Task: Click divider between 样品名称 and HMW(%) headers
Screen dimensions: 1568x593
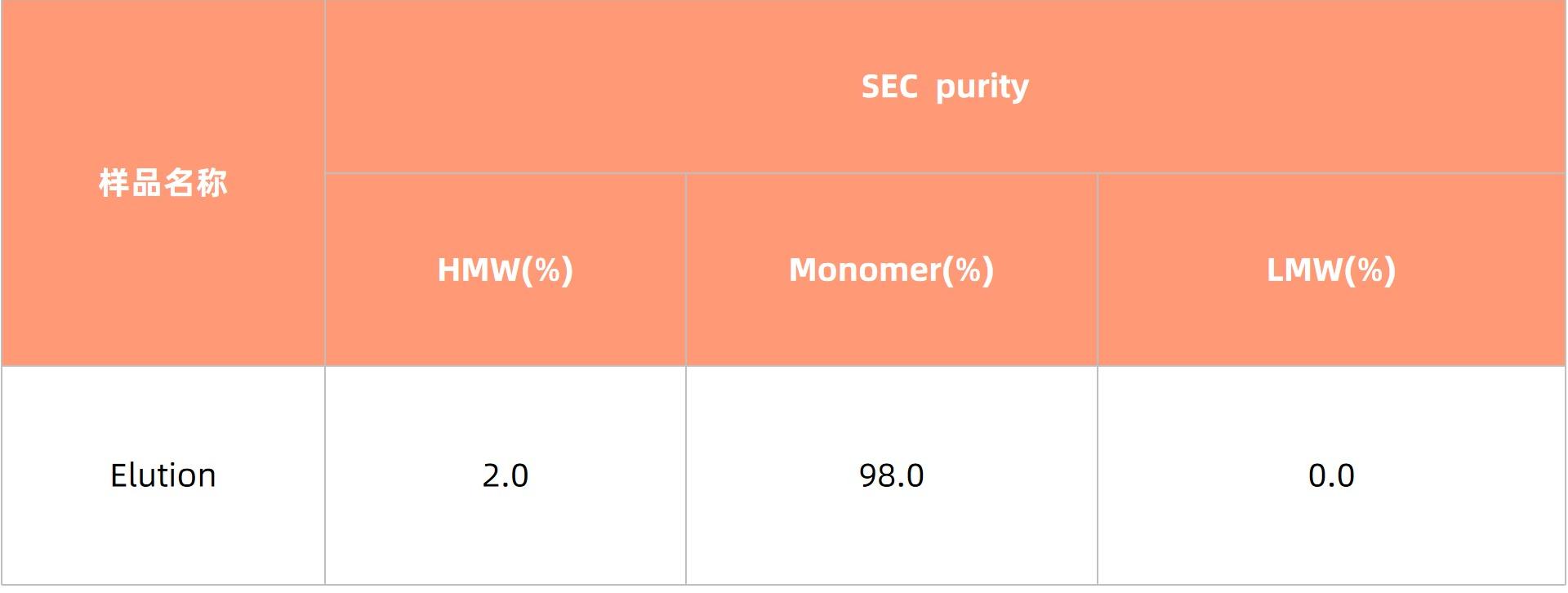Action: click(325, 270)
